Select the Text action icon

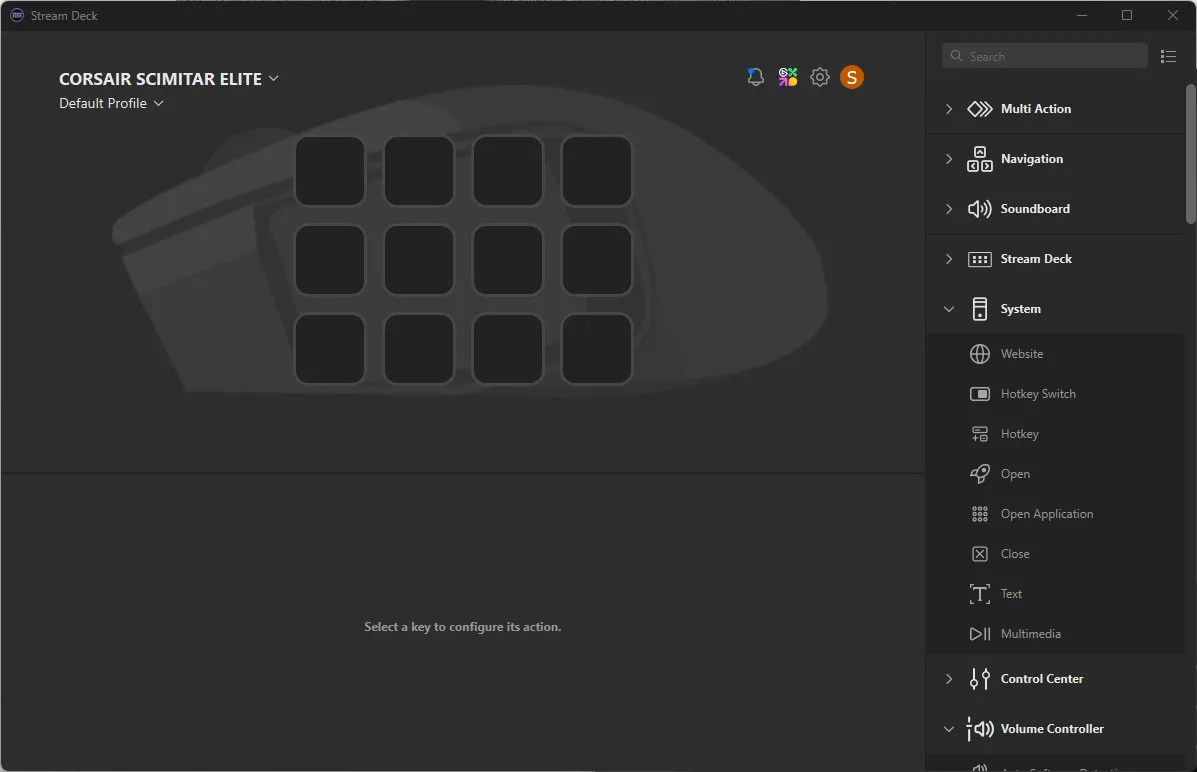click(979, 594)
